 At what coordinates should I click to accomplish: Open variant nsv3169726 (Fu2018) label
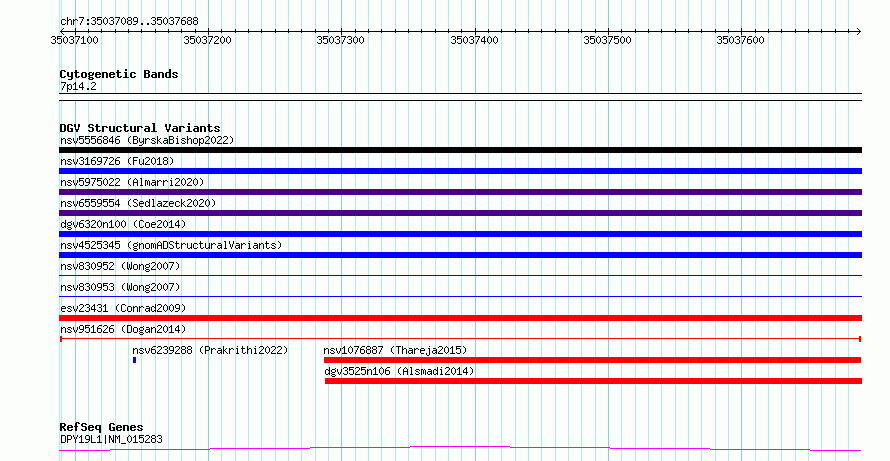[117, 161]
